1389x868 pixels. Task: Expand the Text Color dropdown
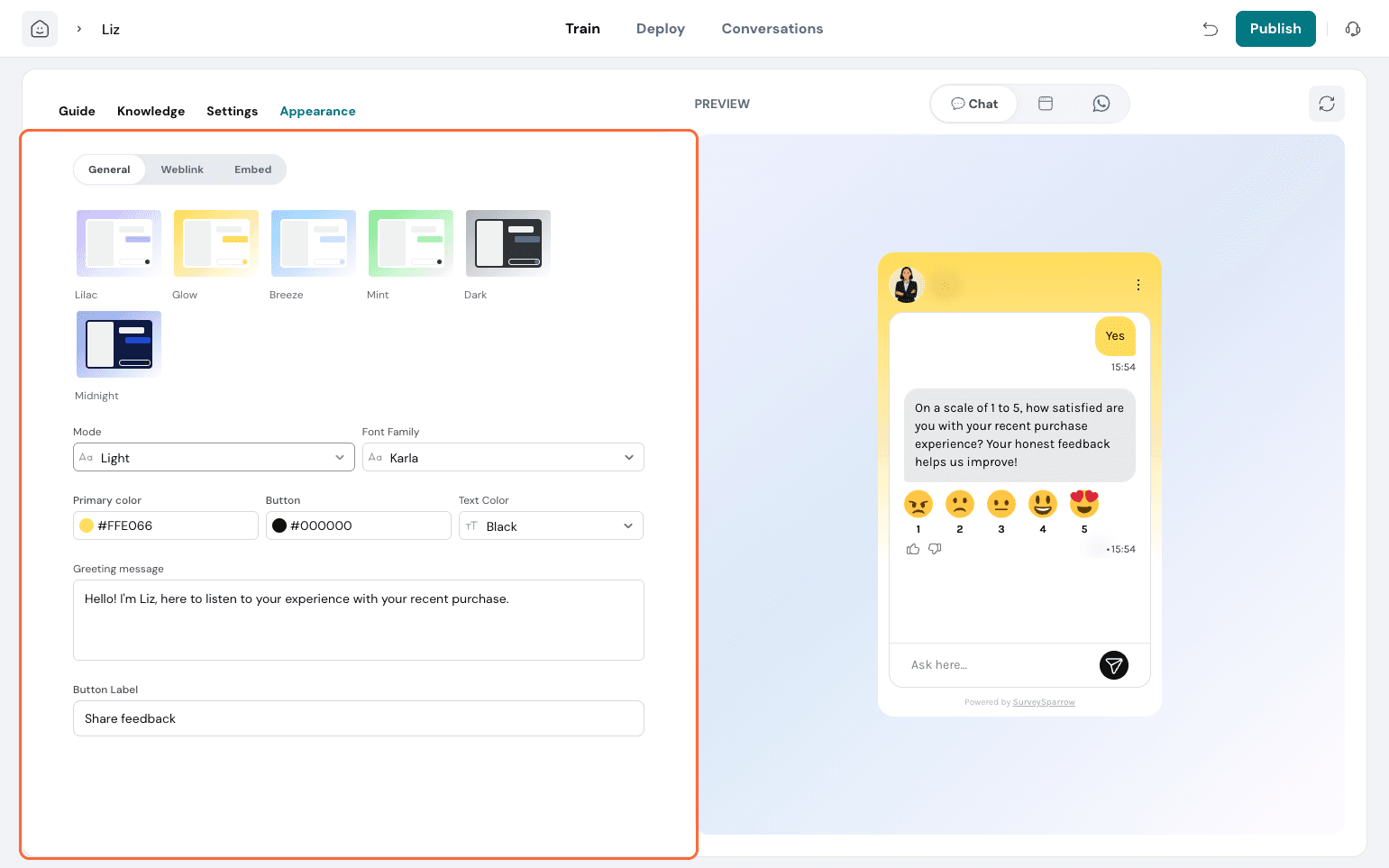551,525
